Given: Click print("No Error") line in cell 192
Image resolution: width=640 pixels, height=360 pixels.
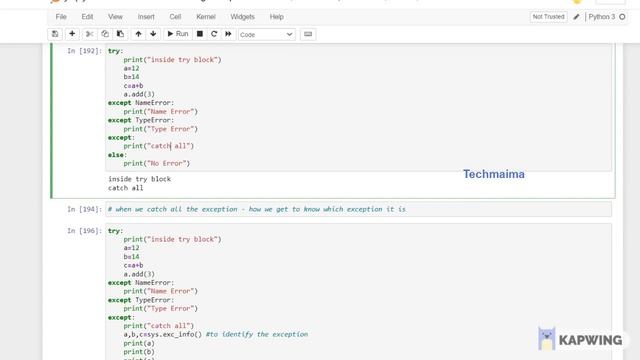Looking at the screenshot, I should click(x=157, y=163).
